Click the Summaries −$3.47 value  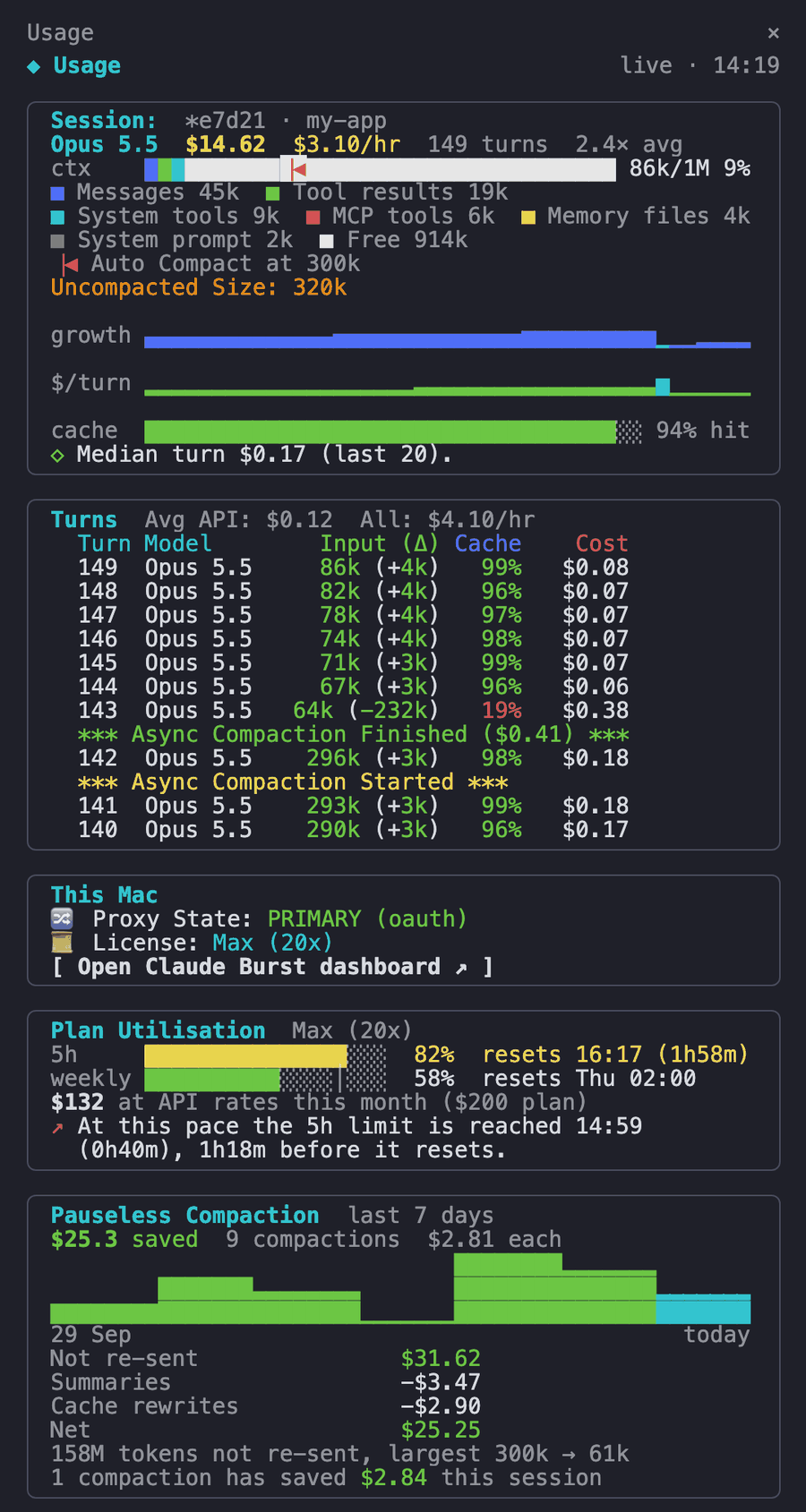click(441, 1383)
